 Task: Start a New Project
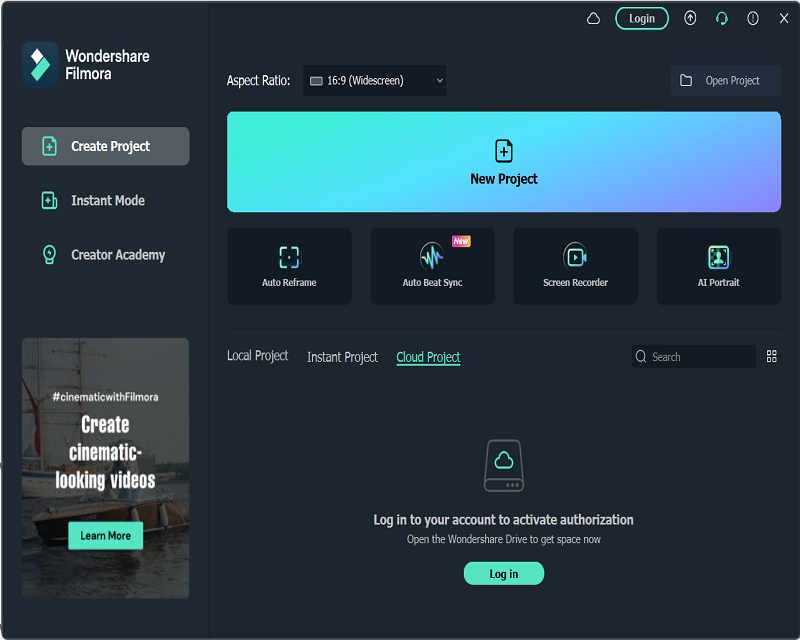pyautogui.click(x=504, y=162)
